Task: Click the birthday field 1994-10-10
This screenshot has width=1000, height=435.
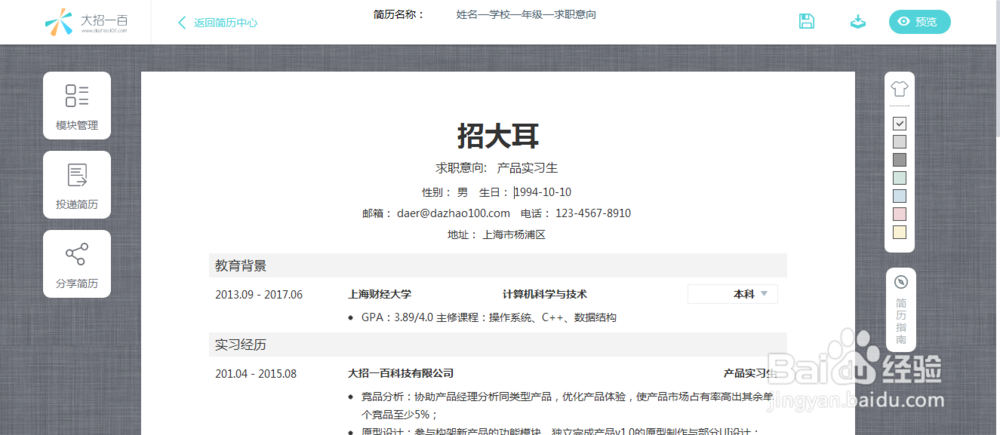Action: (x=543, y=192)
